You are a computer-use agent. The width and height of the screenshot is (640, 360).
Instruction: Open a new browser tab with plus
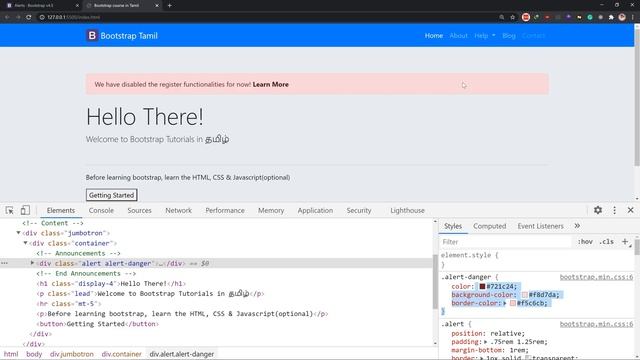(169, 6)
